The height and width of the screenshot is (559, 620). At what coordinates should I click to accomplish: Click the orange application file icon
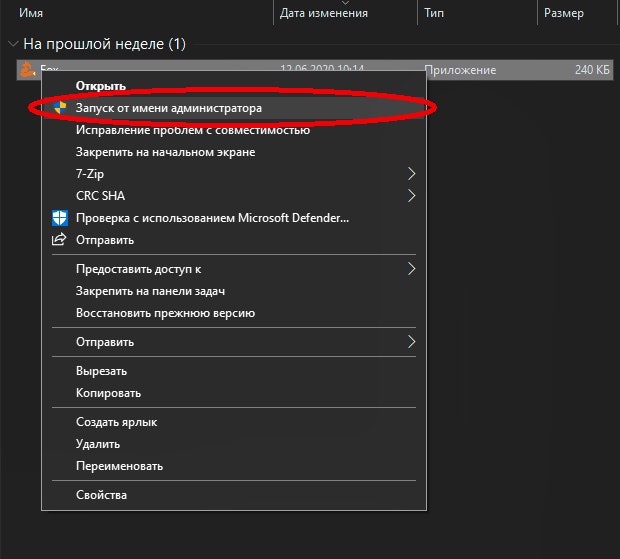pos(27,70)
